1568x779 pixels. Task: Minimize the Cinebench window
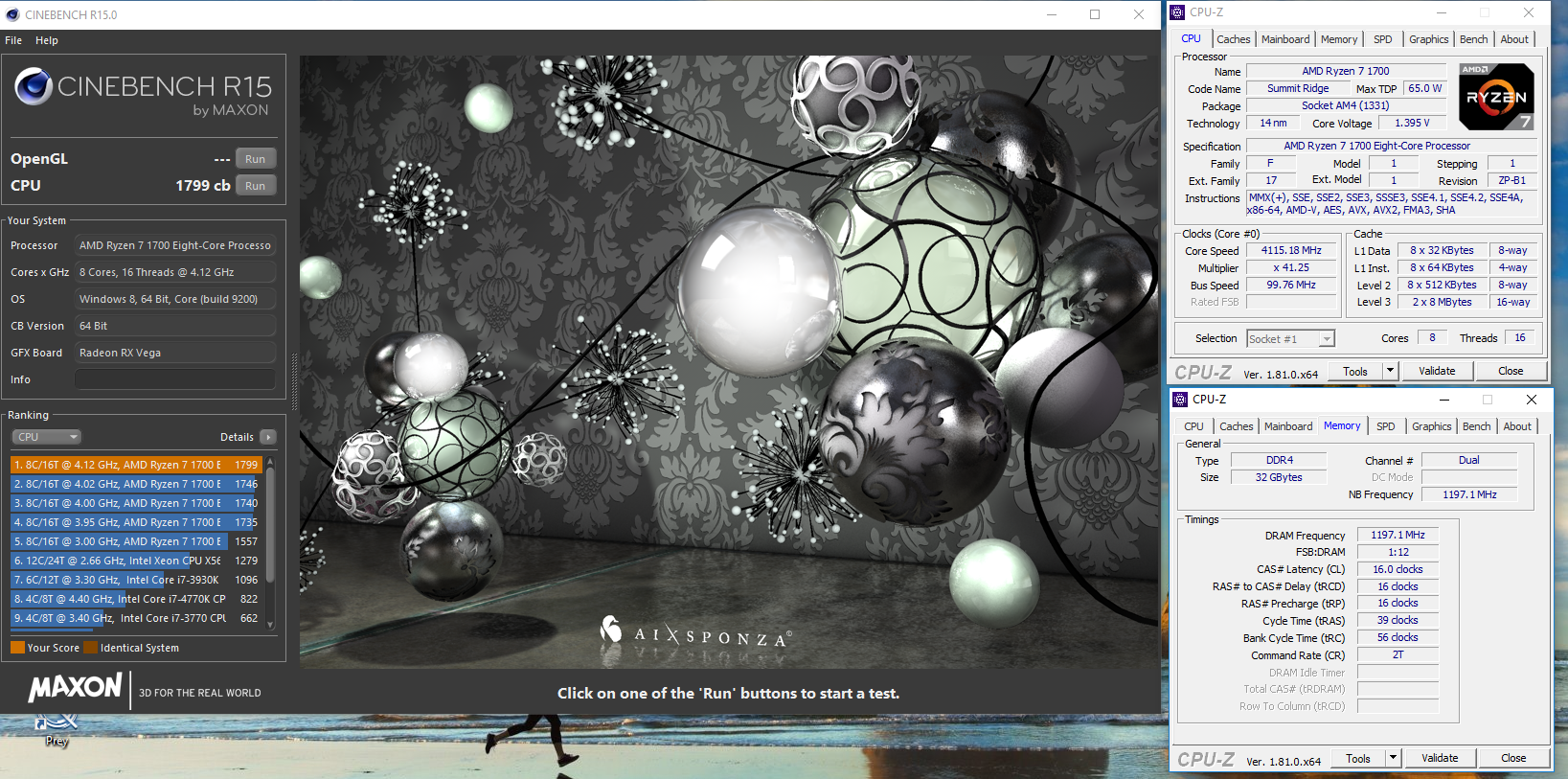pyautogui.click(x=1052, y=14)
